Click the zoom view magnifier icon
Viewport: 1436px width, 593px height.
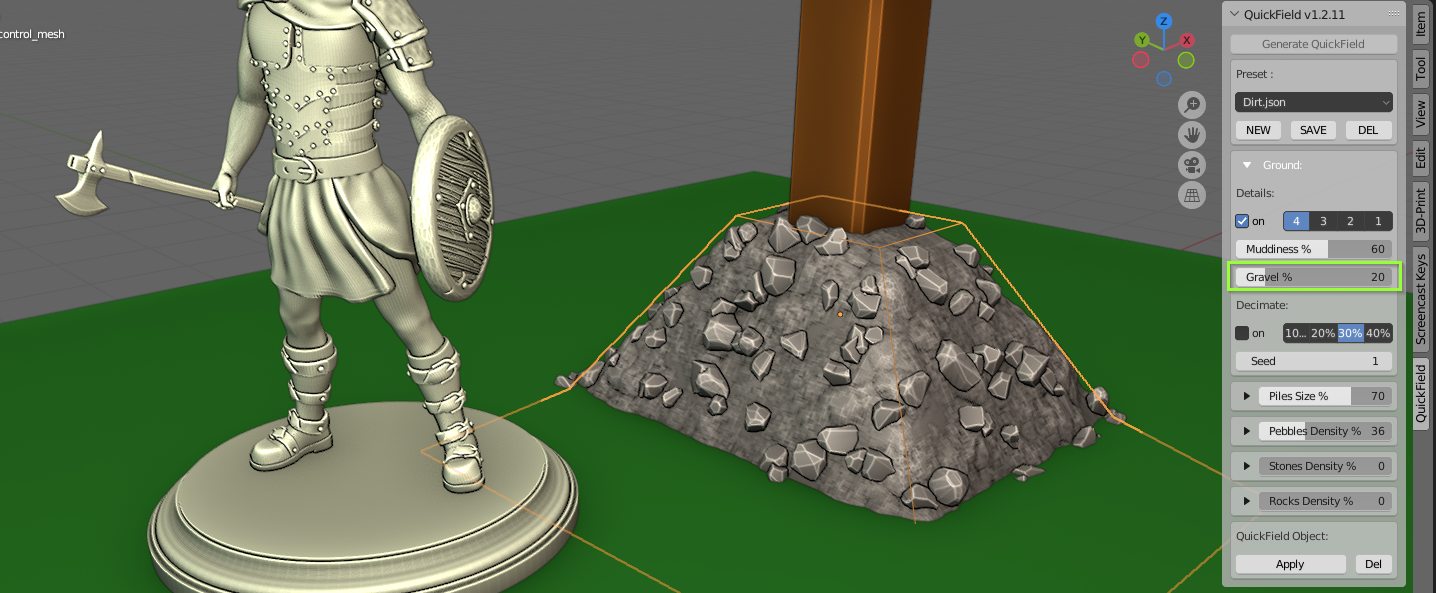1192,104
